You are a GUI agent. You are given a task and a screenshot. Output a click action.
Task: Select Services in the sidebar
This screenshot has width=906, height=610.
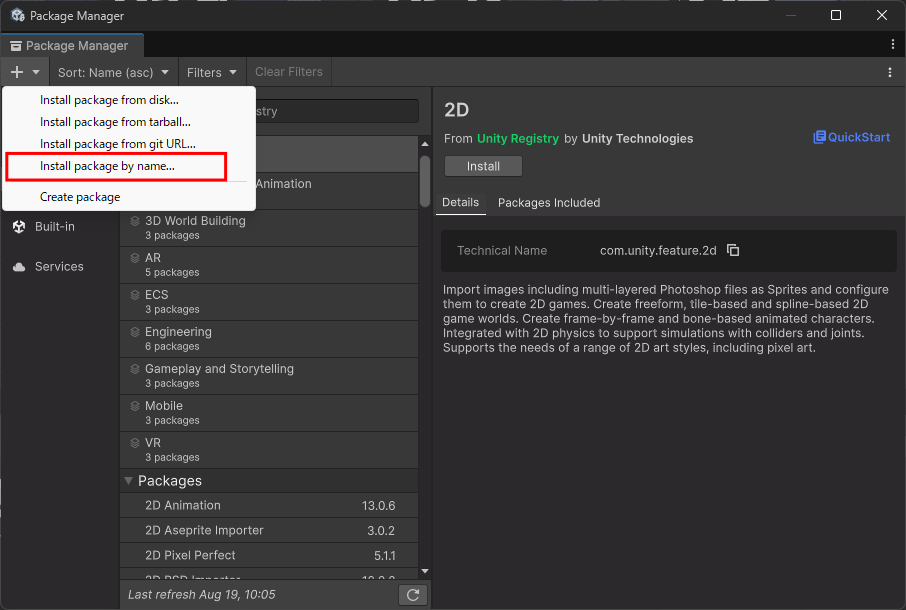pos(59,266)
